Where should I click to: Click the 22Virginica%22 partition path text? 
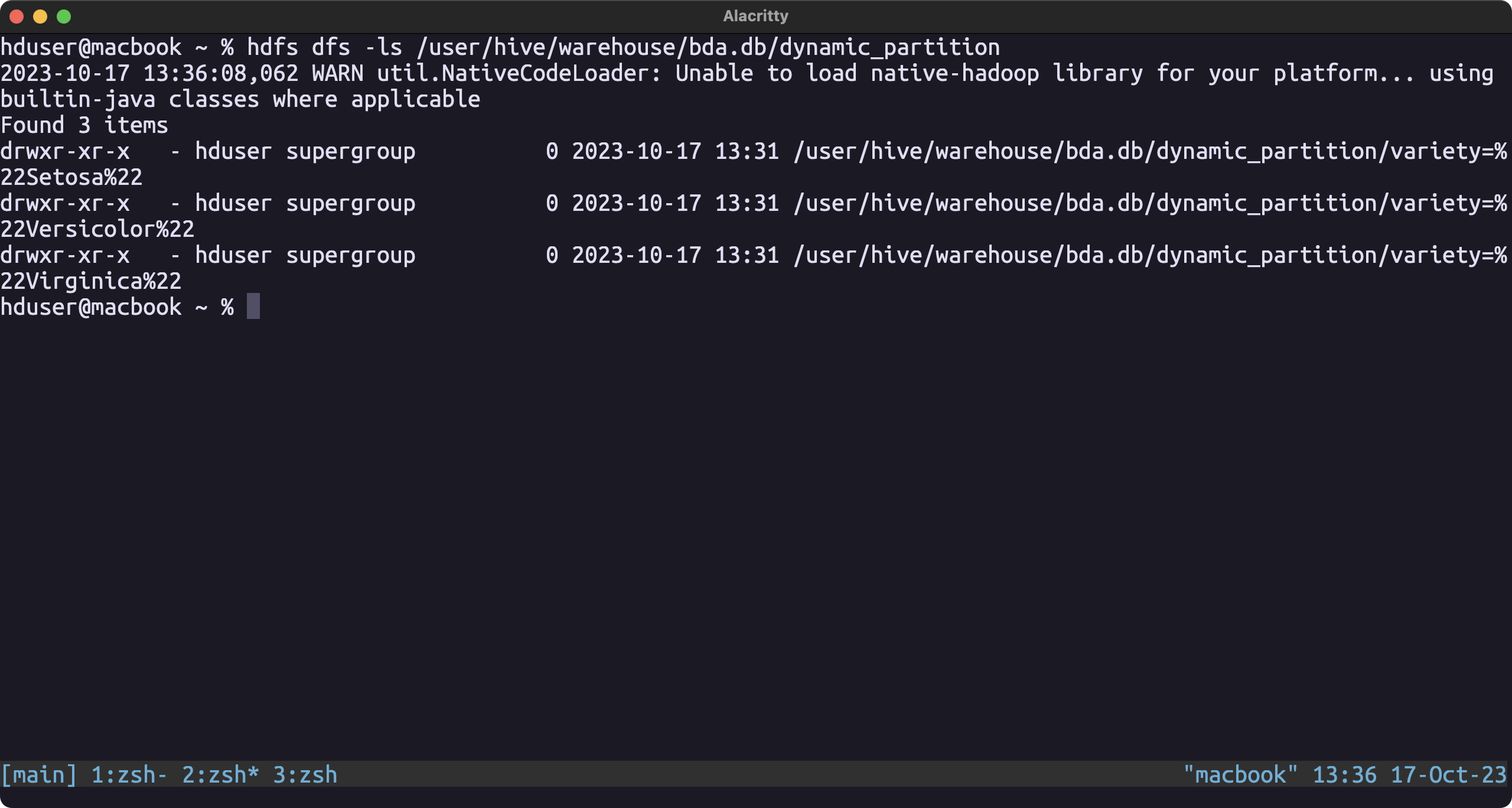click(x=91, y=281)
